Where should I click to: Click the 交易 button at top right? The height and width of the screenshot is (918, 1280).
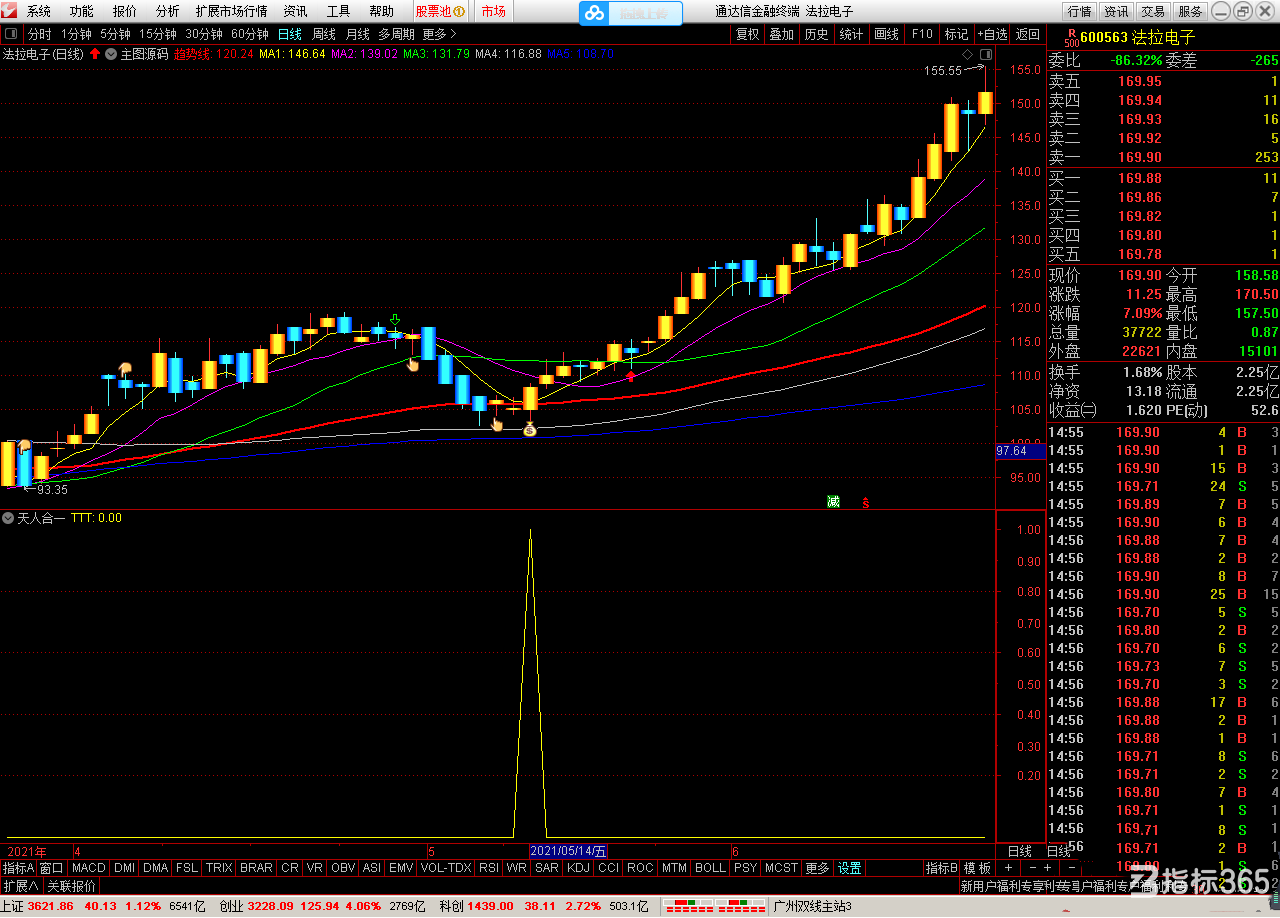tap(1153, 12)
